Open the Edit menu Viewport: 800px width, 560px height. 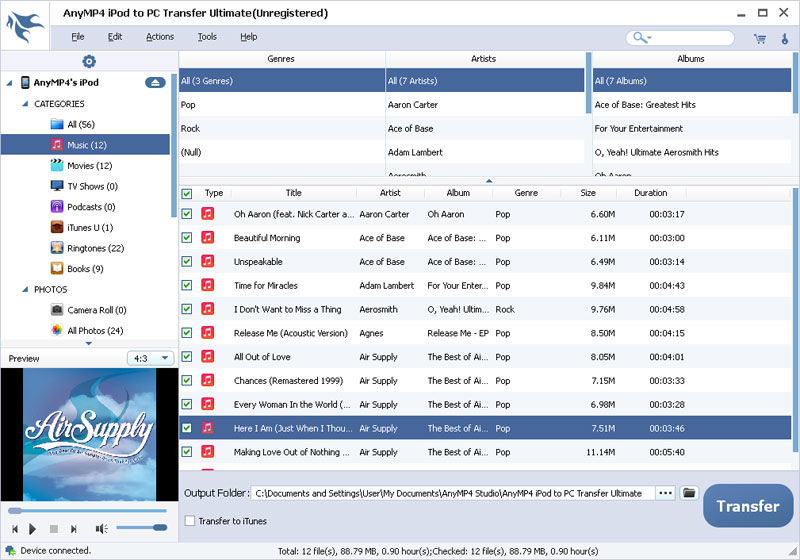click(x=115, y=37)
